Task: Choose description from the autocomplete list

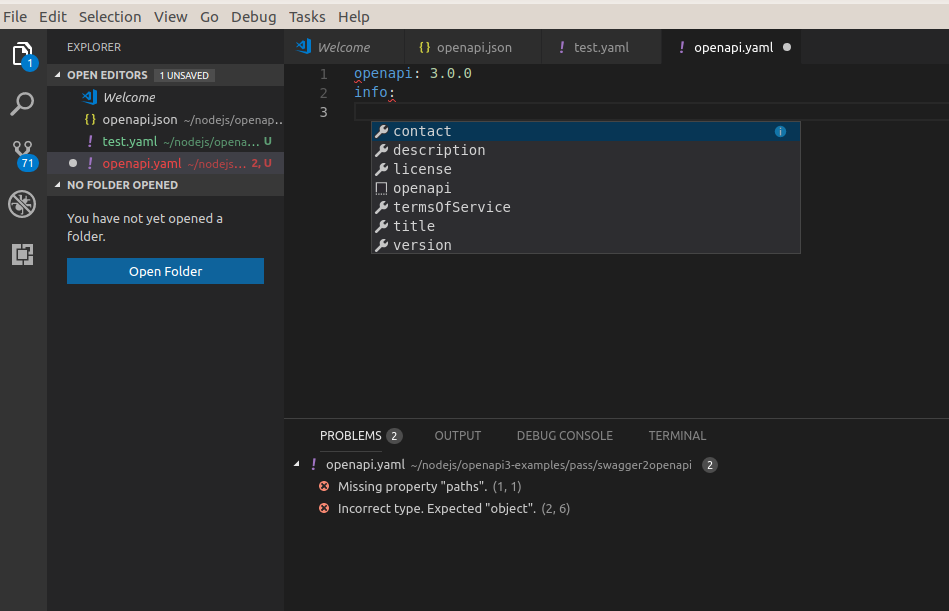Action: (585, 150)
